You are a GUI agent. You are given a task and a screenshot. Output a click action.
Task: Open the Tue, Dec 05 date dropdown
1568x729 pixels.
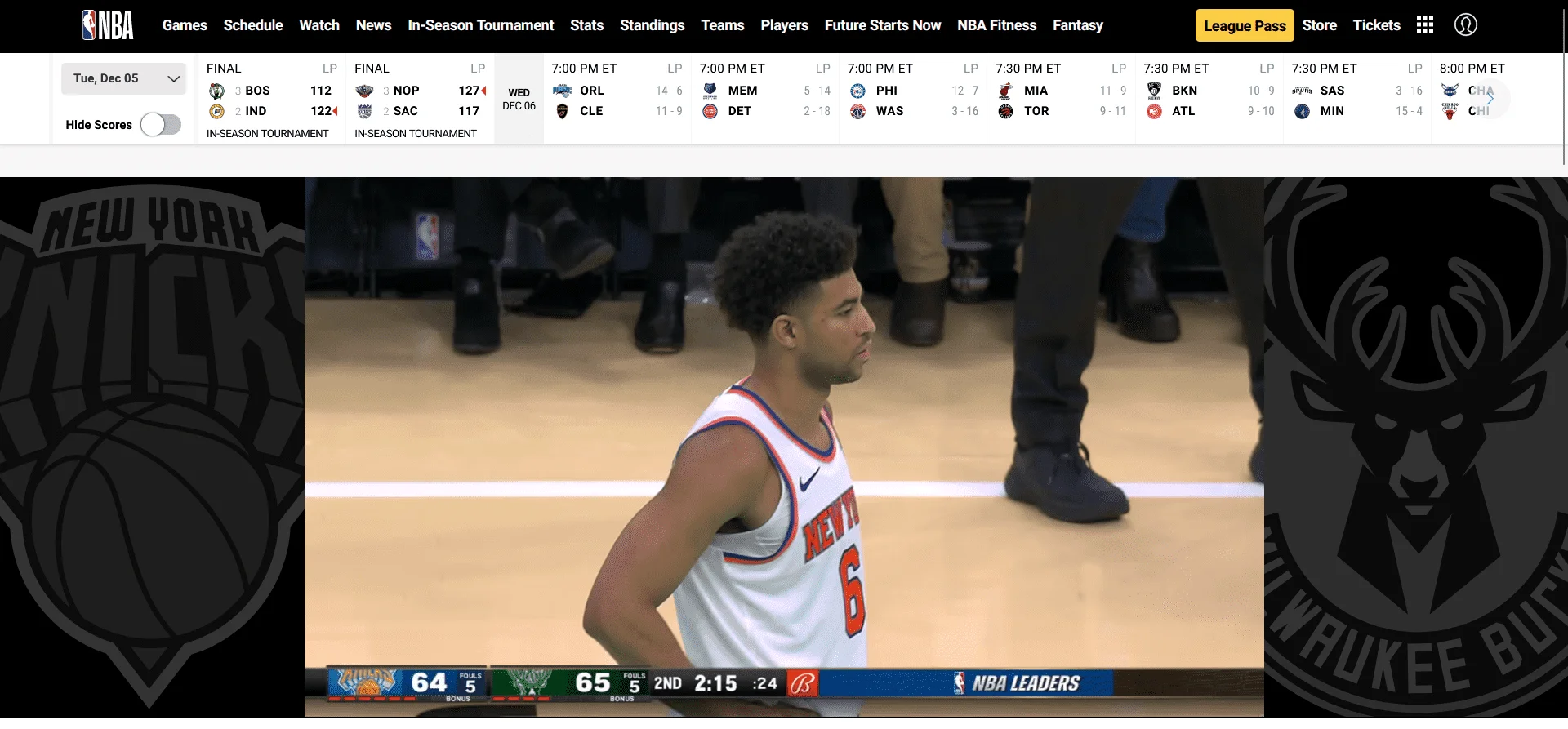(124, 78)
